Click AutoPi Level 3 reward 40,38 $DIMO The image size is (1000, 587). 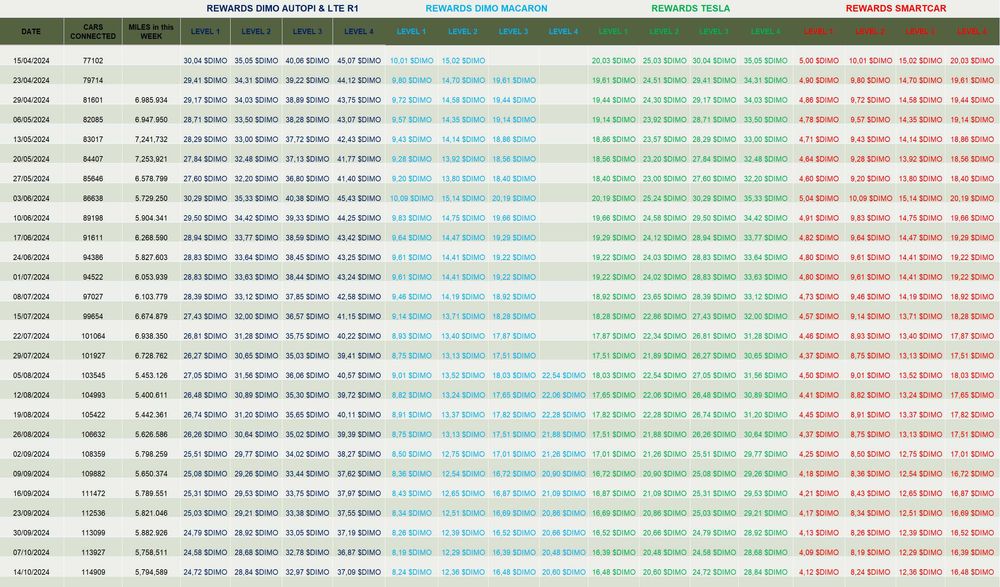click(x=307, y=198)
